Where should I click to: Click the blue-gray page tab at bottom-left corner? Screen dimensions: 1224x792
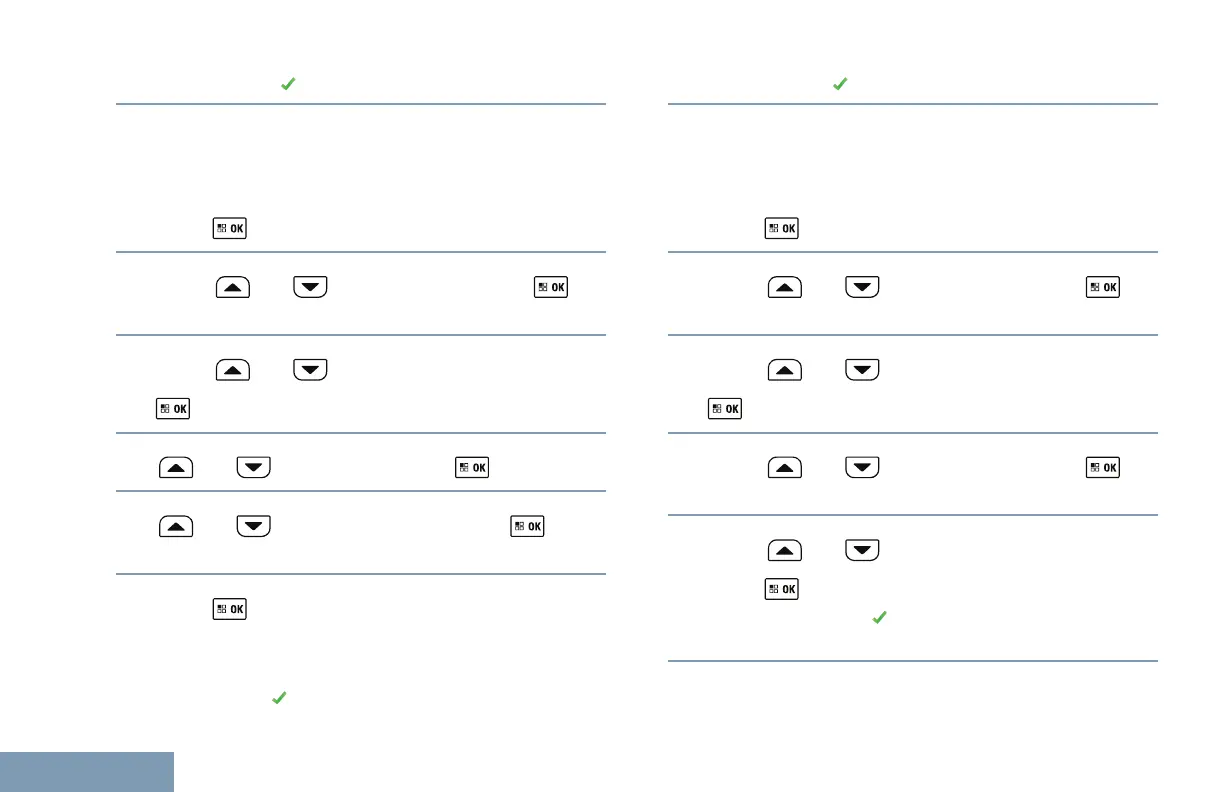click(x=87, y=772)
